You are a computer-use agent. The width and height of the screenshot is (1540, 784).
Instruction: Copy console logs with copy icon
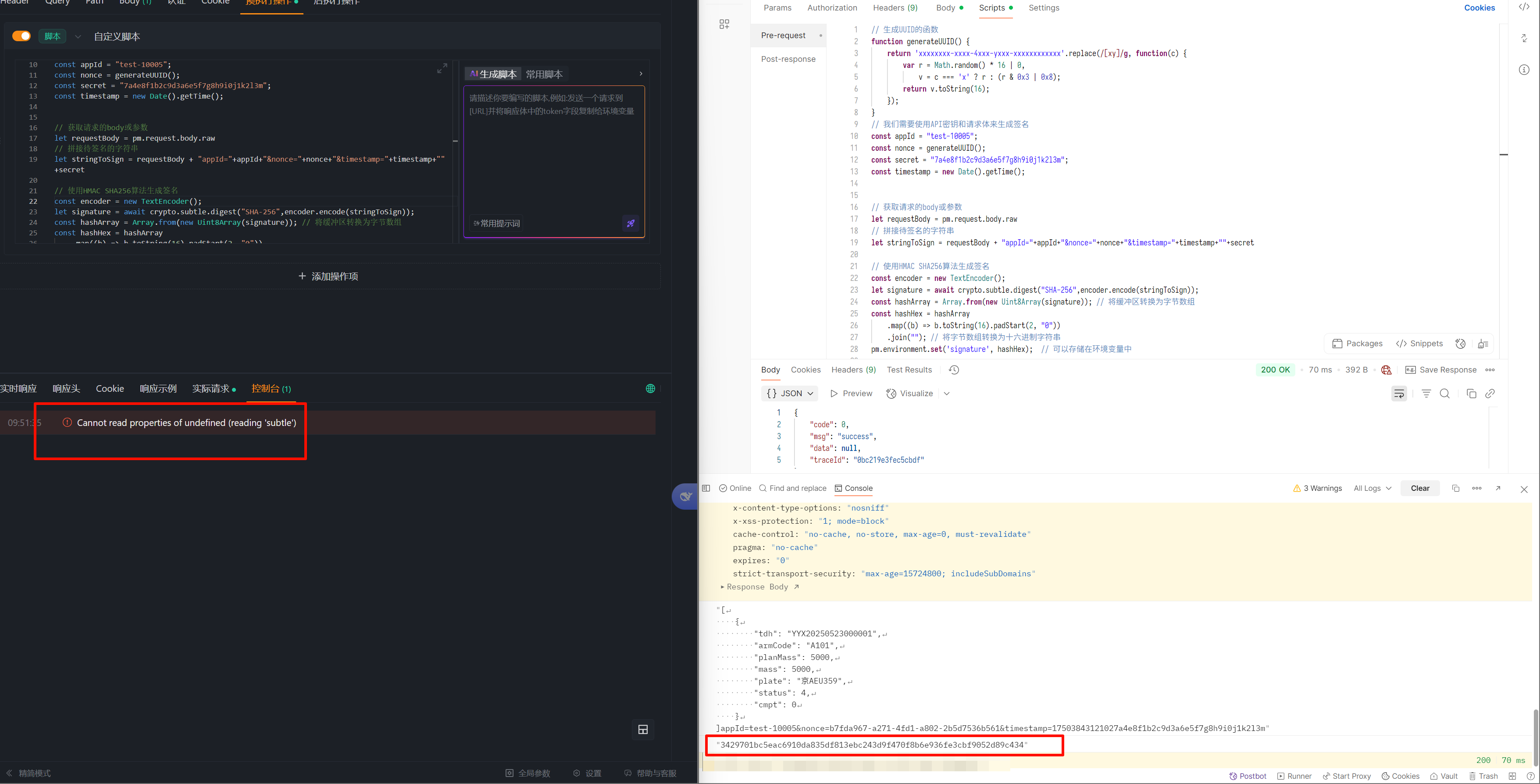click(x=1456, y=488)
